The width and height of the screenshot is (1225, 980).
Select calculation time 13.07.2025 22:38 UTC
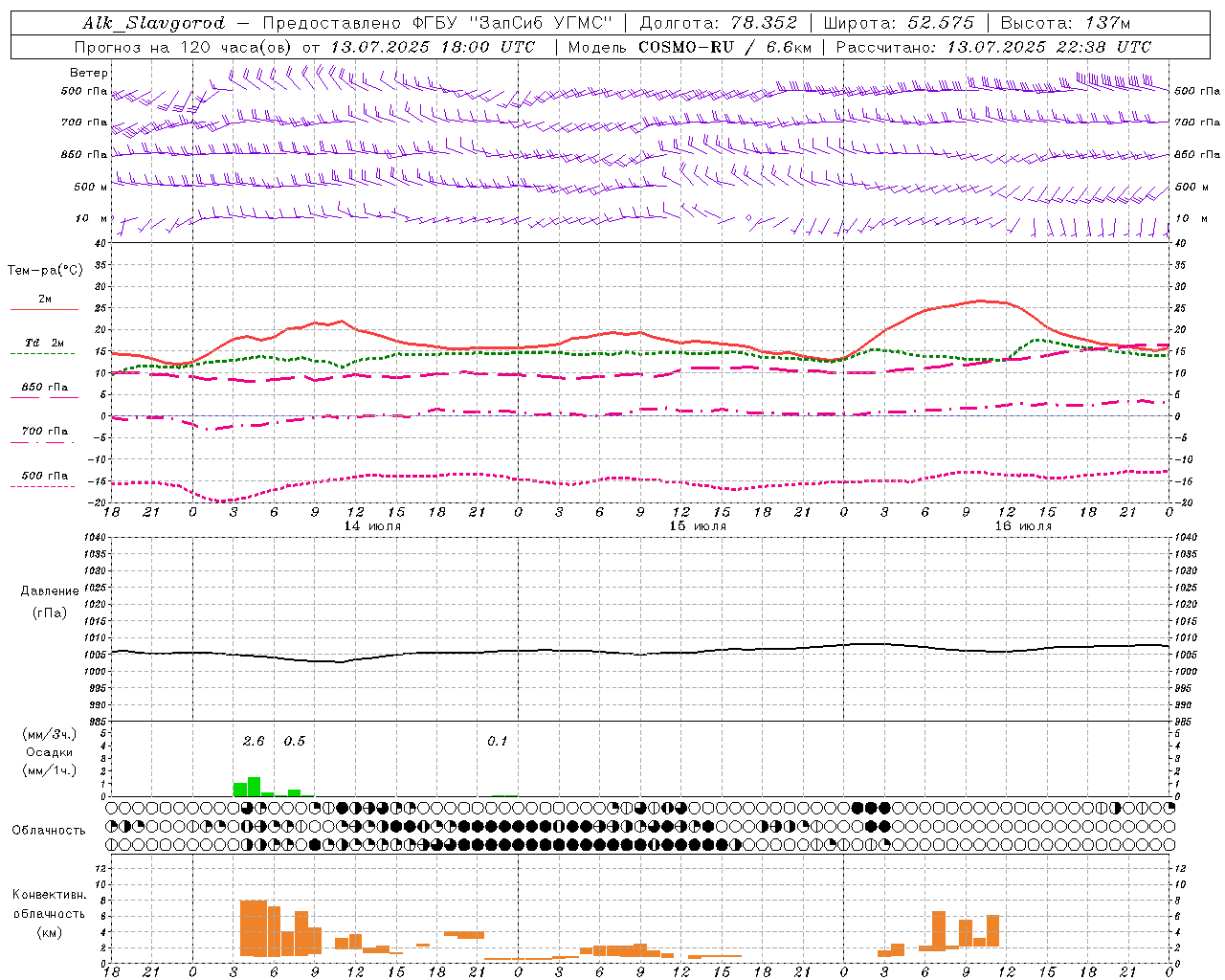[x=1049, y=47]
